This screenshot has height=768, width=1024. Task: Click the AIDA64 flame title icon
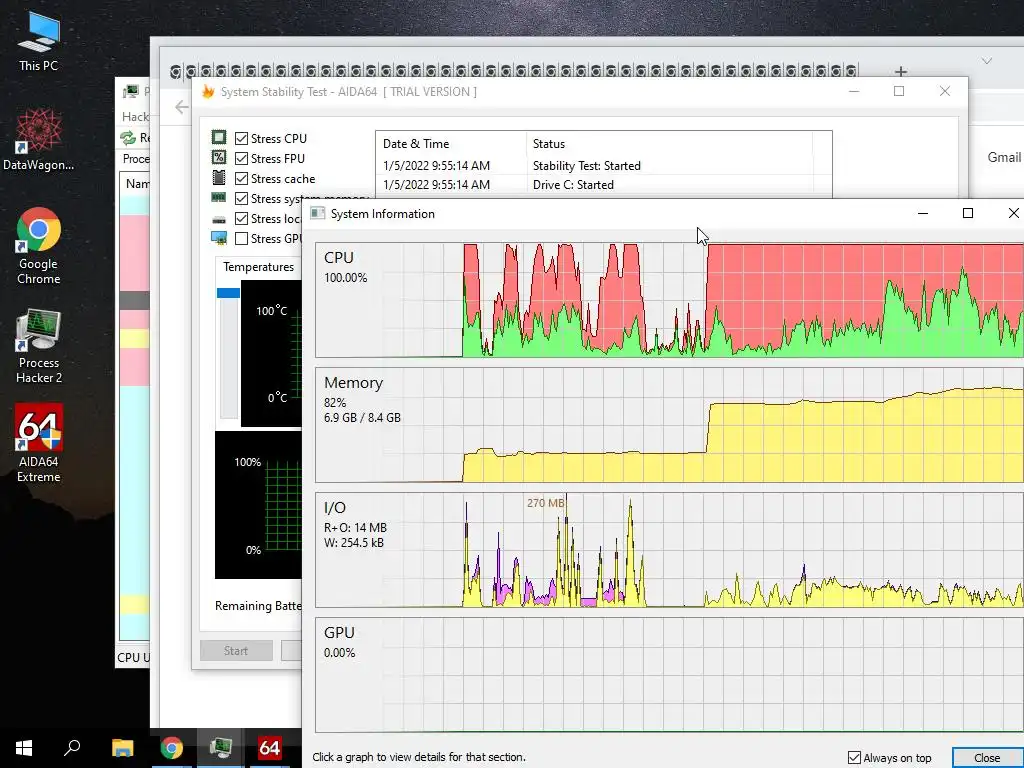(208, 91)
